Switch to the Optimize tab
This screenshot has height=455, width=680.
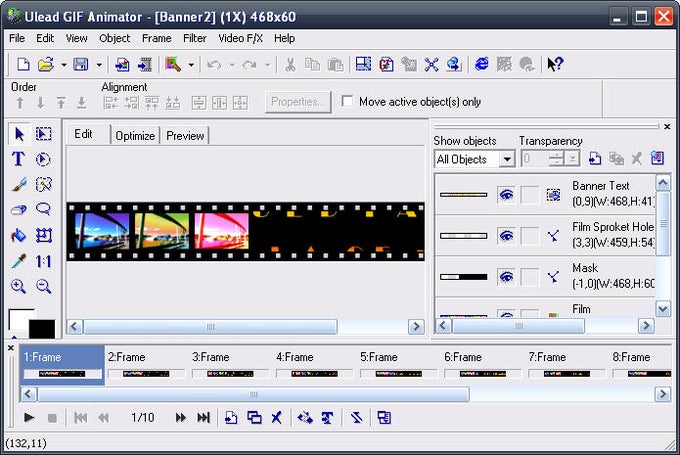(x=135, y=136)
